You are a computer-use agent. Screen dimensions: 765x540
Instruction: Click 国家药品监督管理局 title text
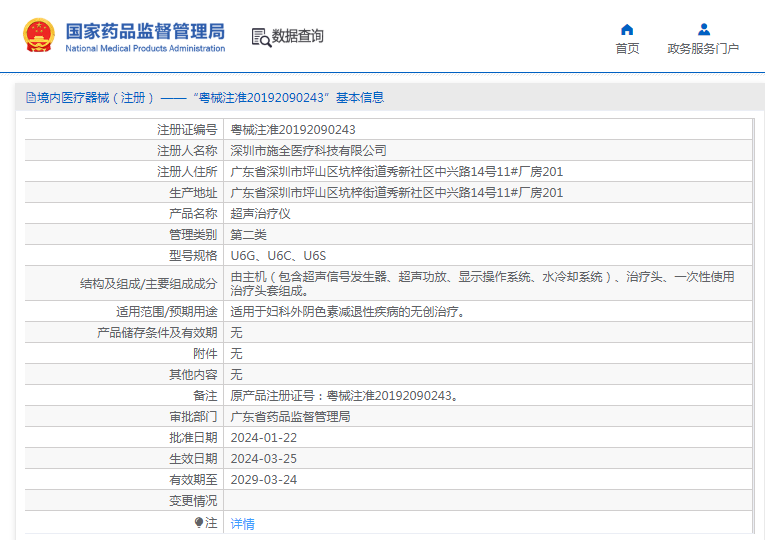[x=145, y=31]
